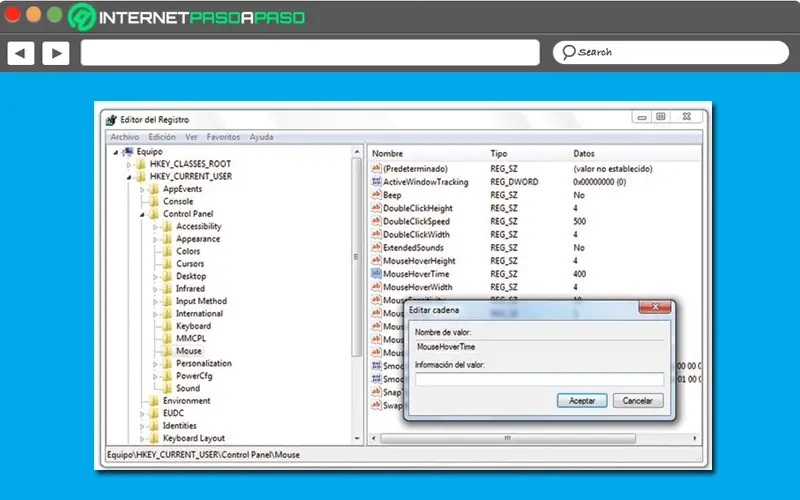Select the DoubleClickSpeed registry entry

(418, 221)
